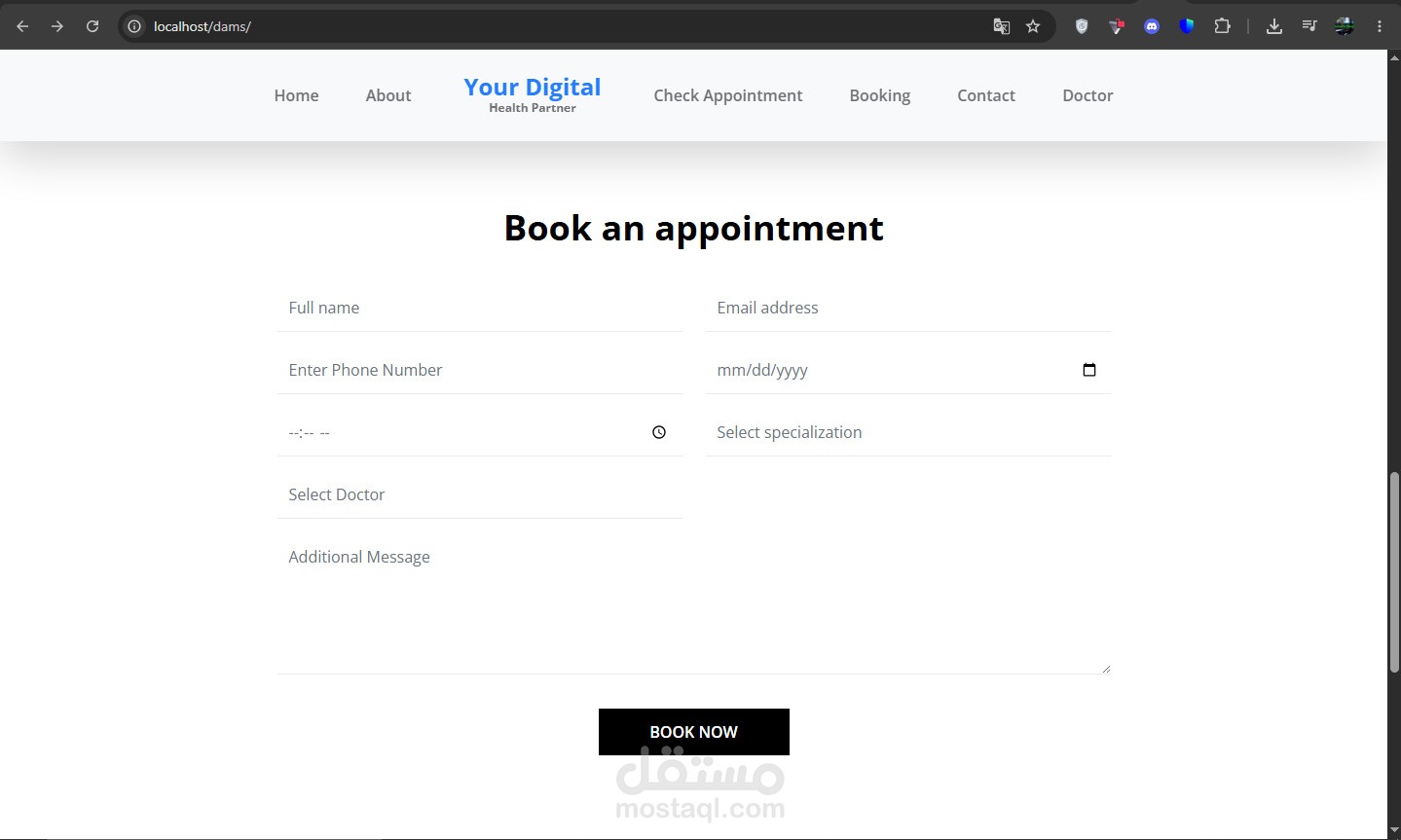Focus the Email address field

(x=908, y=308)
